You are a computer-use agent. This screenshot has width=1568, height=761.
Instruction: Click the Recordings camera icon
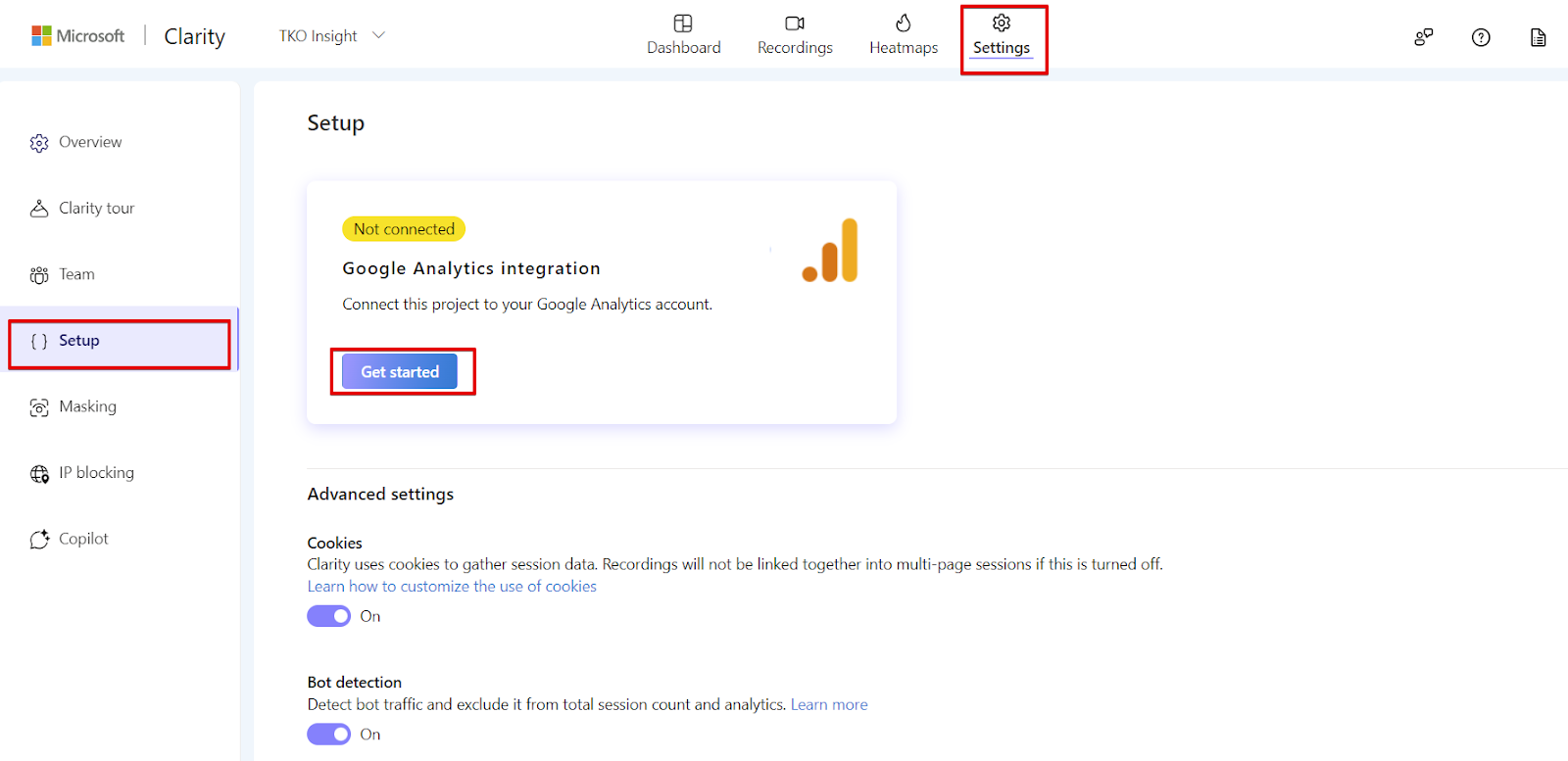[795, 24]
